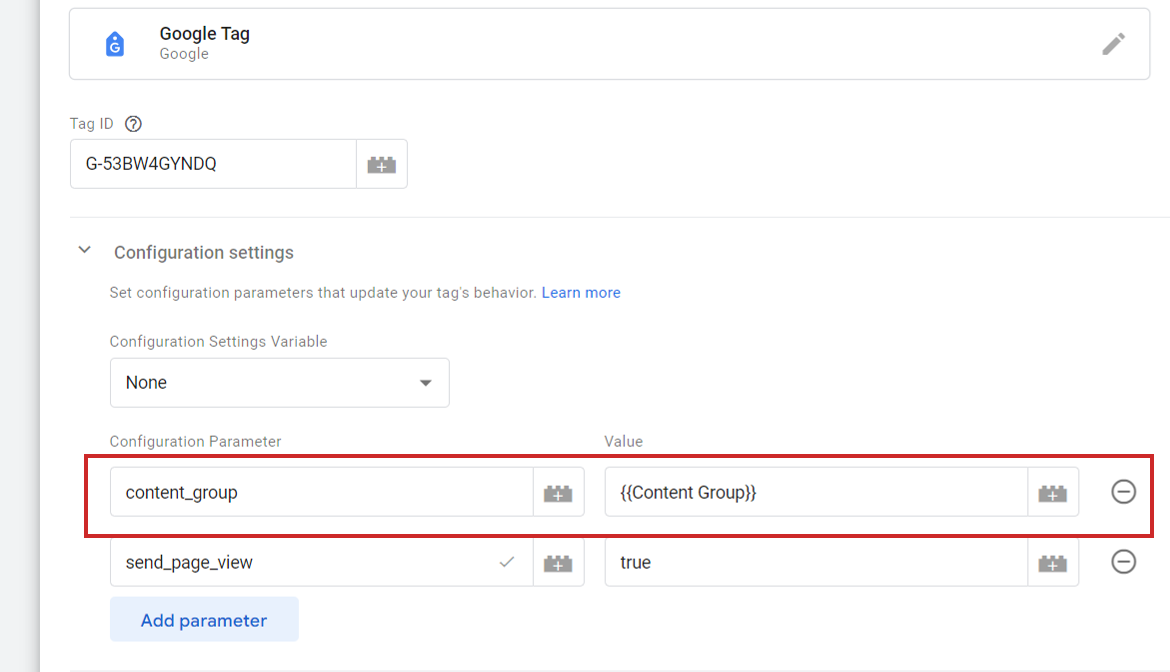The image size is (1170, 672).
Task: Open variable picker next to true value
Action: coord(1053,562)
